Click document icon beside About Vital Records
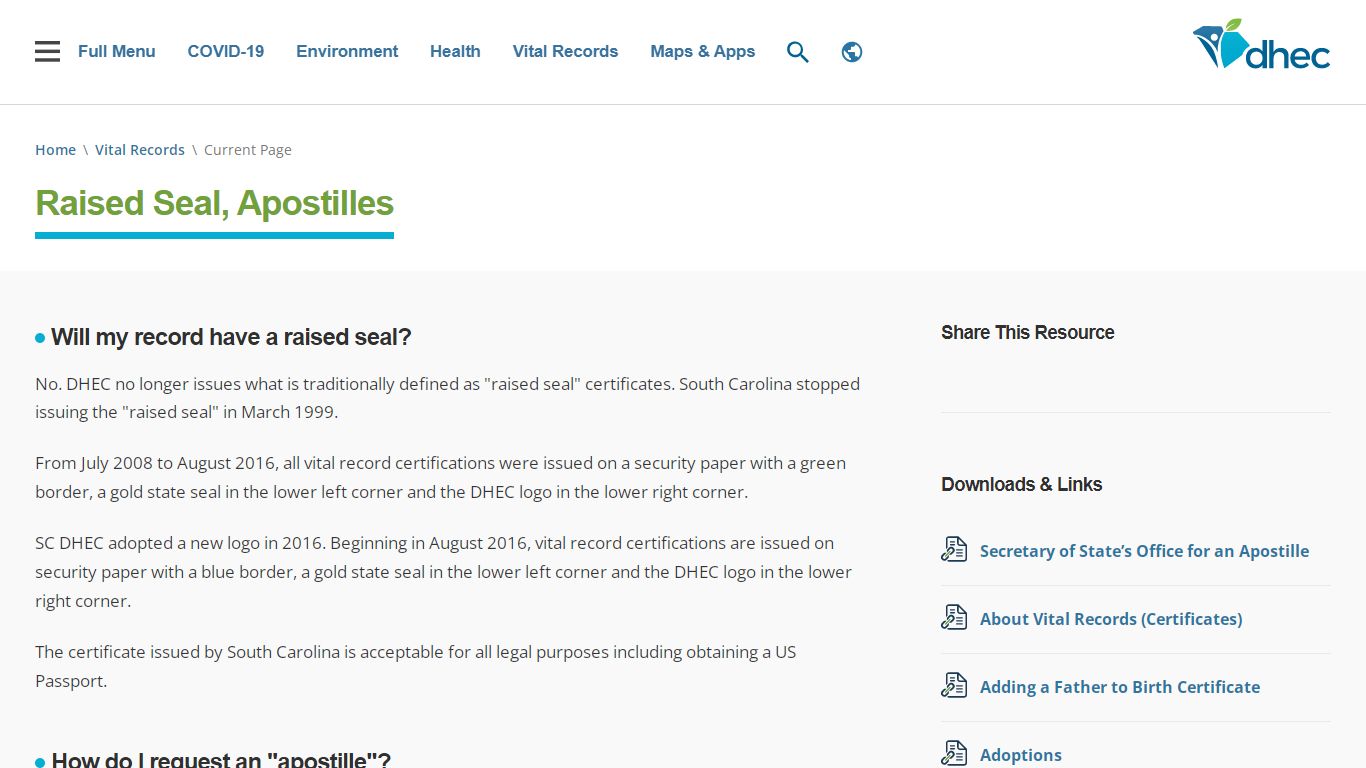1366x768 pixels. (x=954, y=618)
